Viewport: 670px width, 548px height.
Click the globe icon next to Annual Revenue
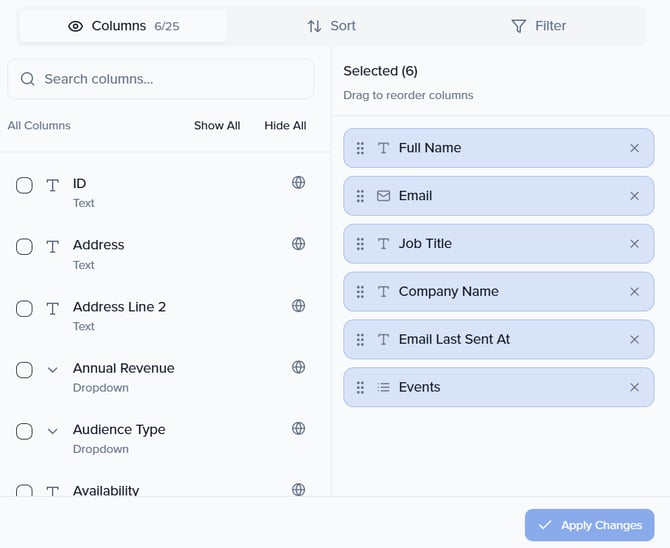[x=298, y=367]
